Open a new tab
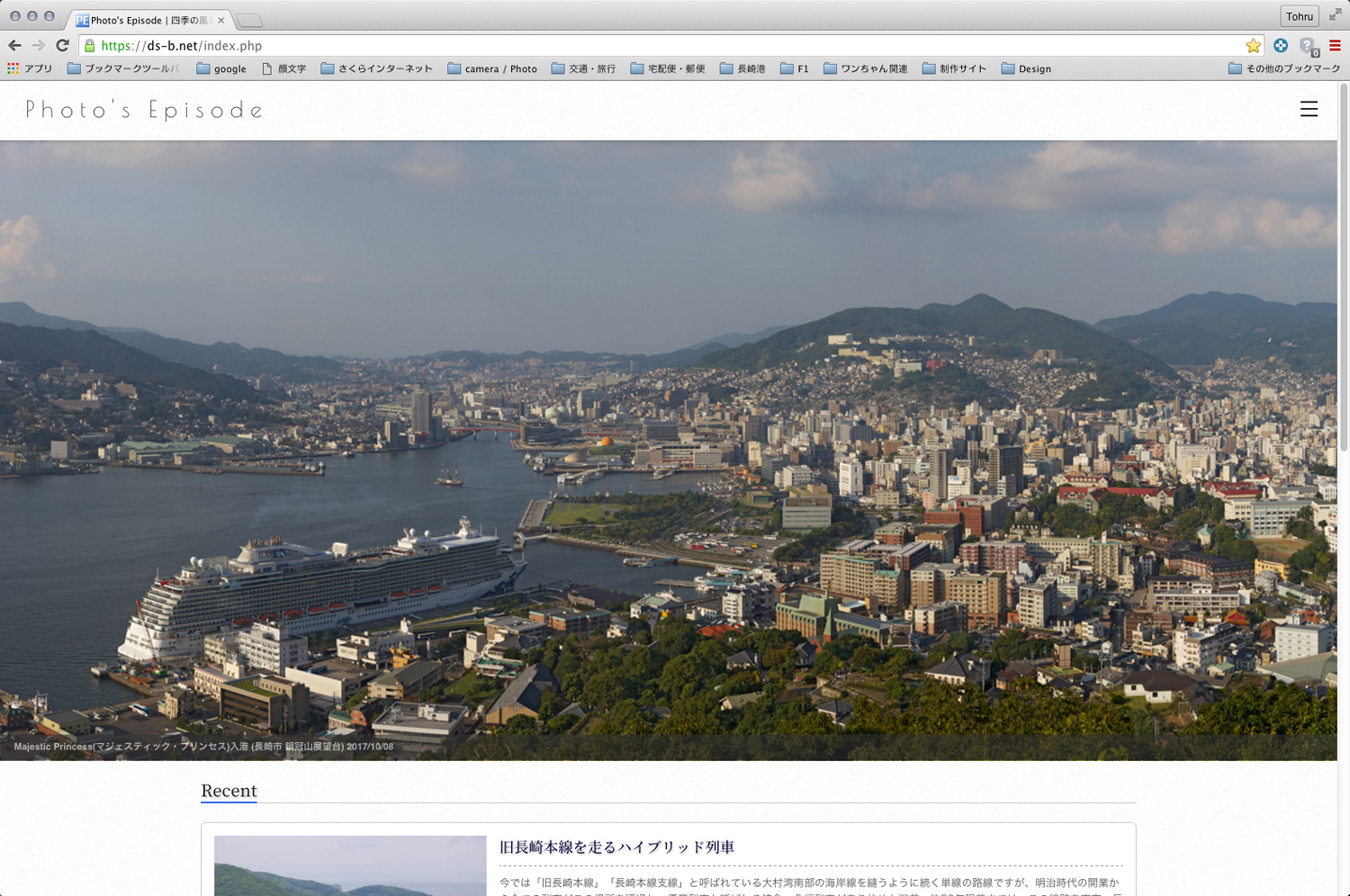1350x896 pixels. pos(249,20)
